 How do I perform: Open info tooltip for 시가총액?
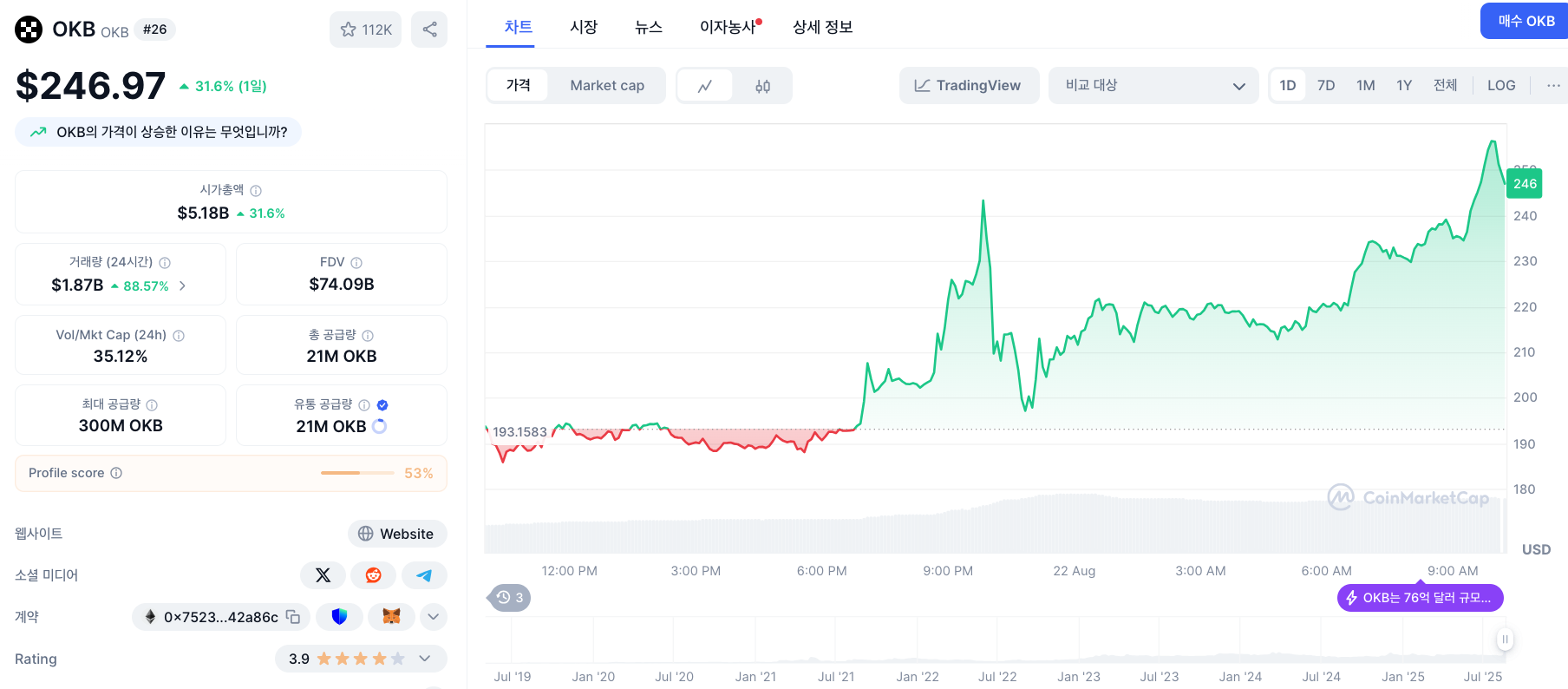tap(256, 191)
